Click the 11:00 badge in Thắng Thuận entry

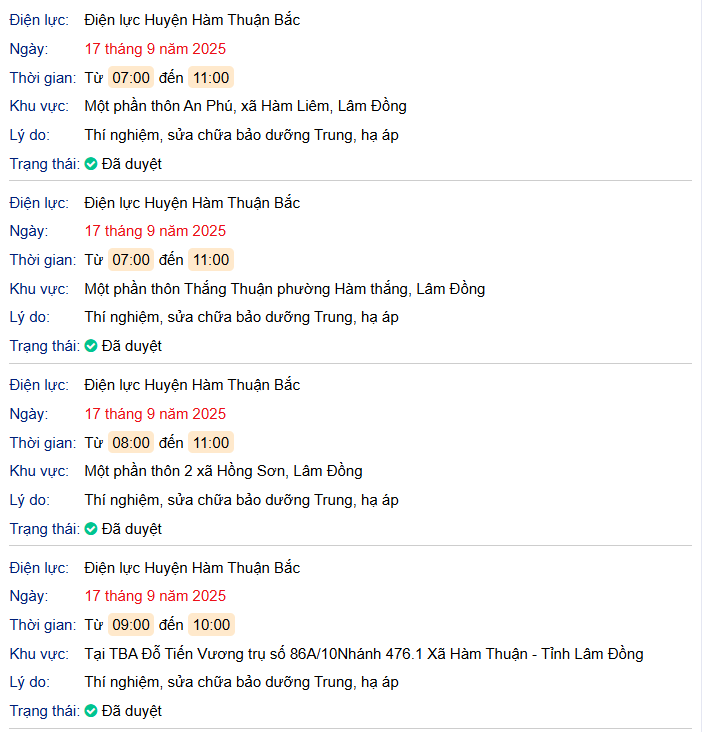pos(211,260)
